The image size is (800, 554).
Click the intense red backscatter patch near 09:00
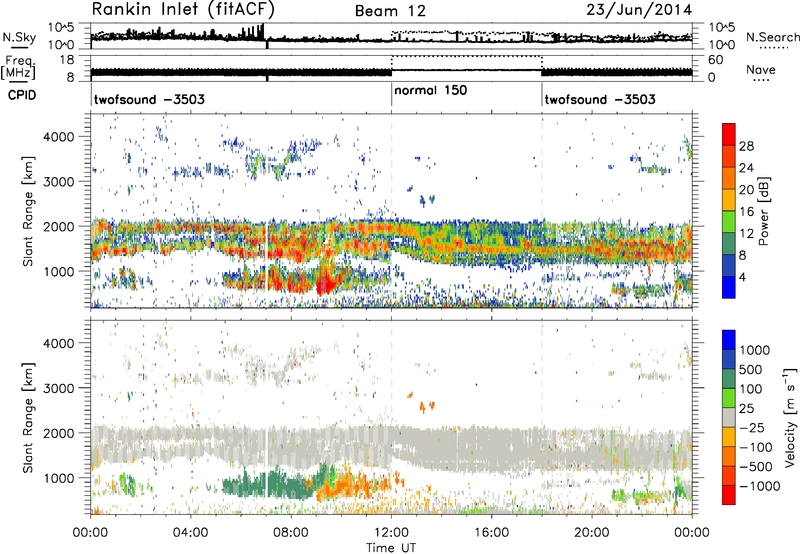pyautogui.click(x=324, y=283)
